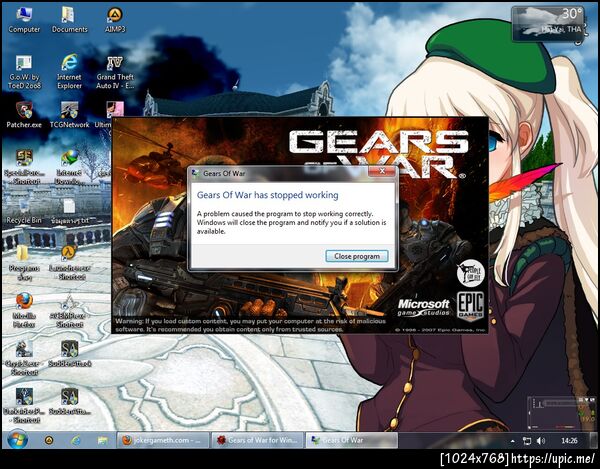Click the network tray icon

[527, 441]
